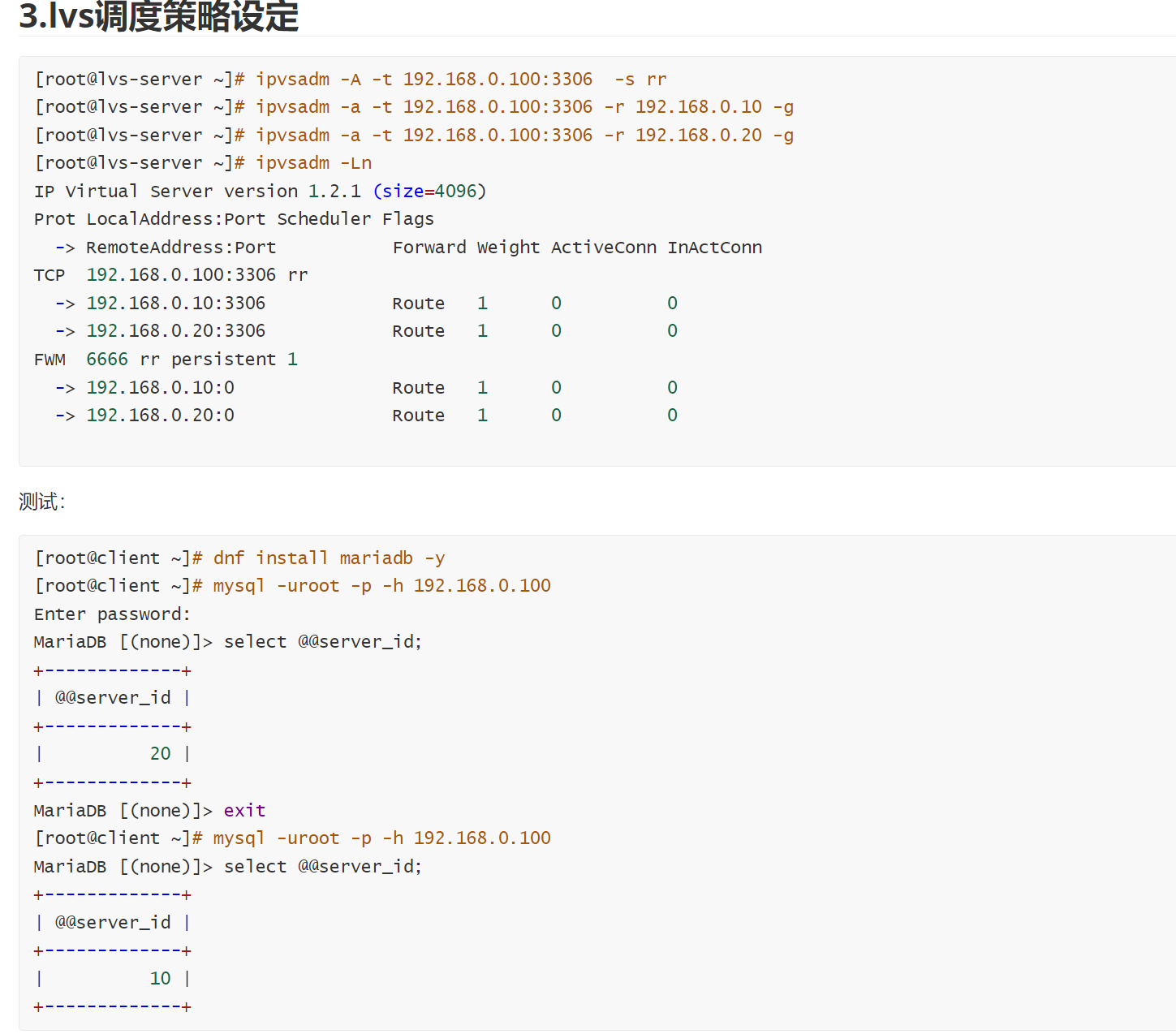This screenshot has height=1034, width=1176.
Task: Click the "TCP 192.168.0.100:3306 rr" service line
Action: (x=171, y=275)
